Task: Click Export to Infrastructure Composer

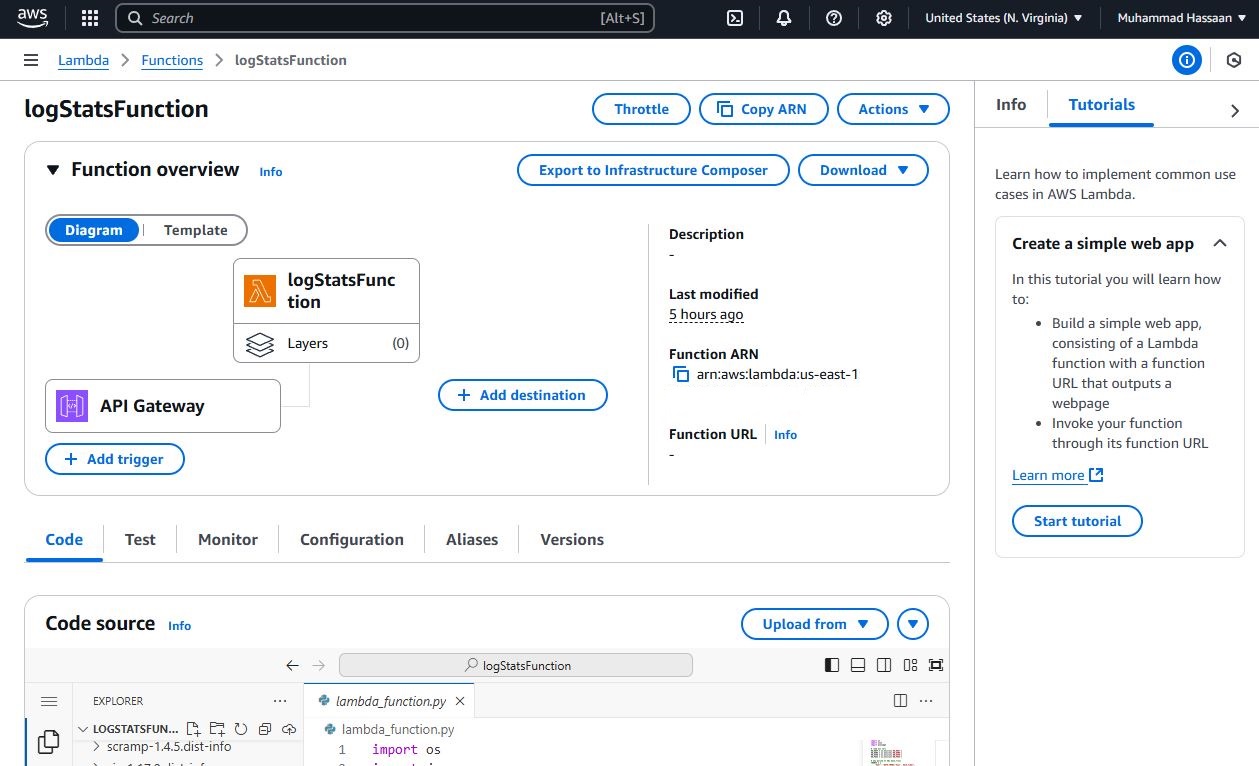Action: [x=653, y=170]
